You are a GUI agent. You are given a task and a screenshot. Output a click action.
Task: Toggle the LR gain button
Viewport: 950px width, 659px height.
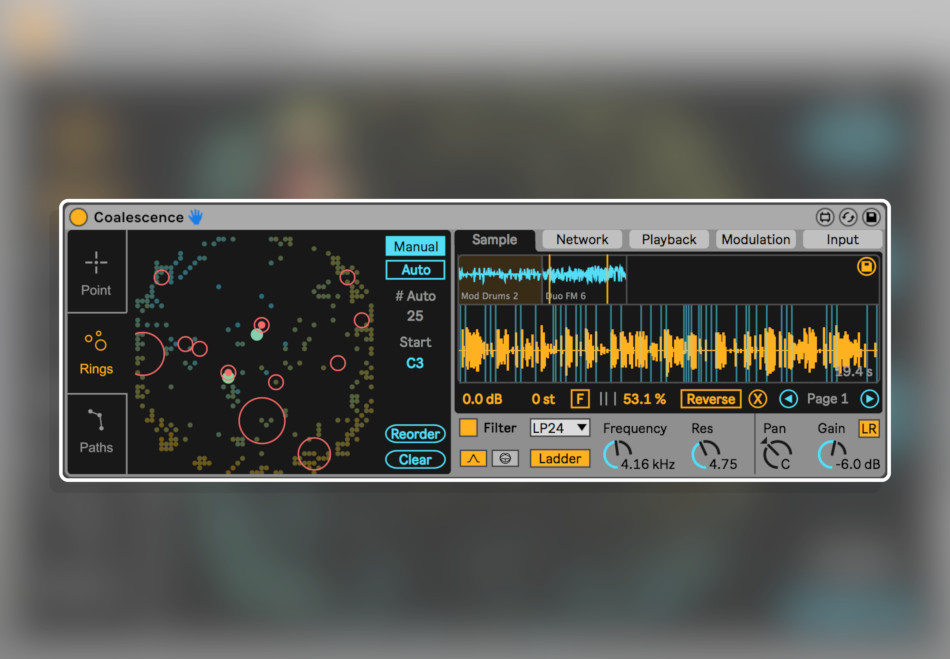pos(869,429)
